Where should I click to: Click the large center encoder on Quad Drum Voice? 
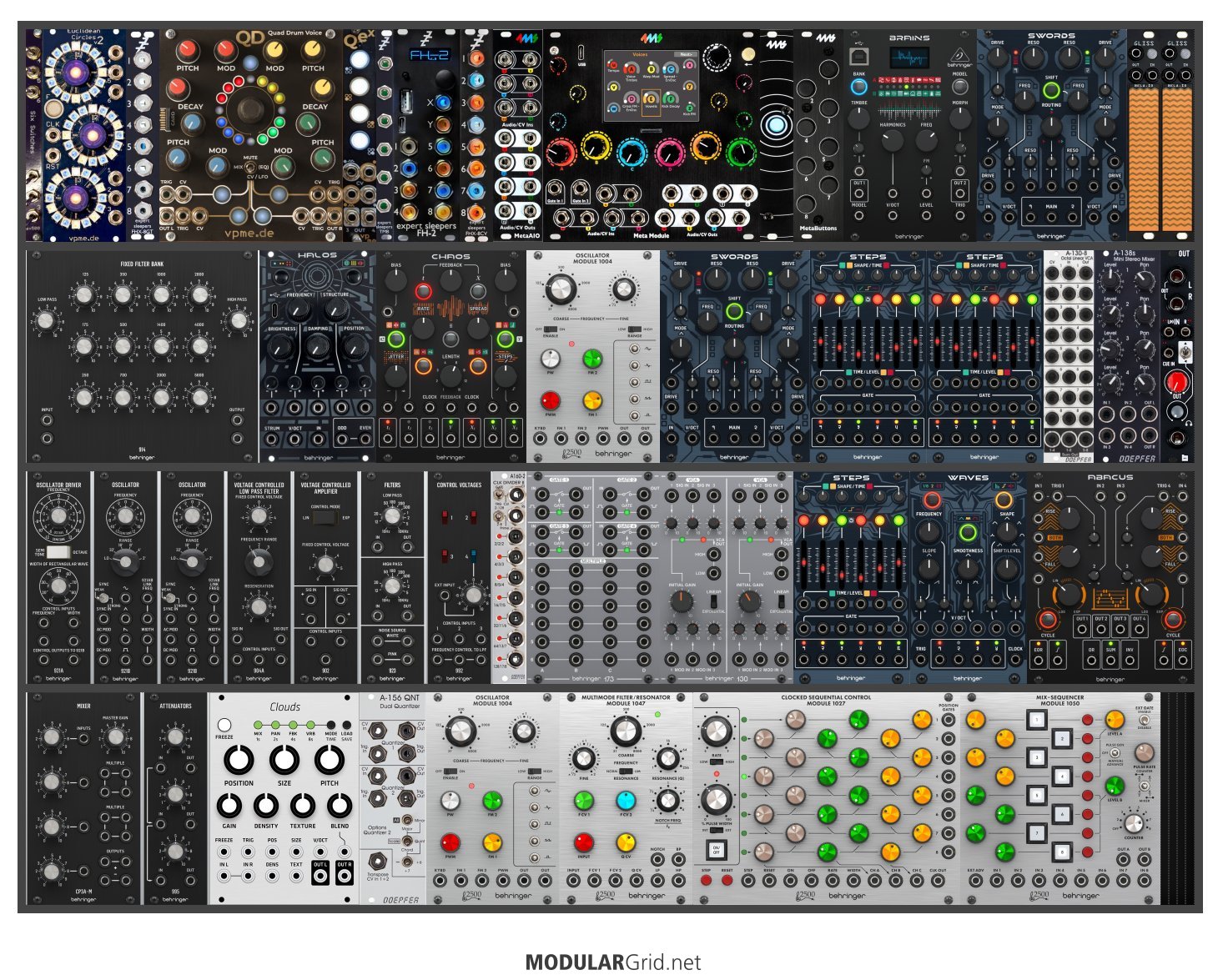(x=250, y=111)
